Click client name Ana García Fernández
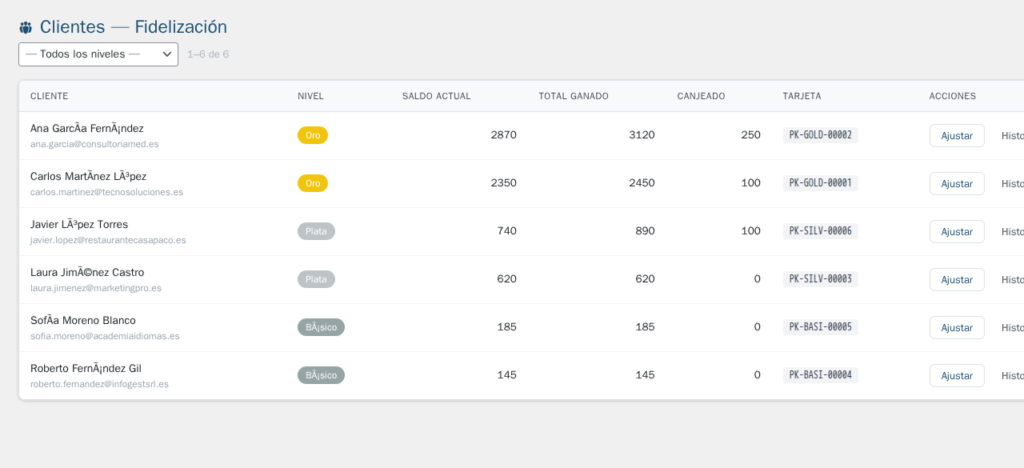Screen dimensions: 1024x468 point(87,129)
